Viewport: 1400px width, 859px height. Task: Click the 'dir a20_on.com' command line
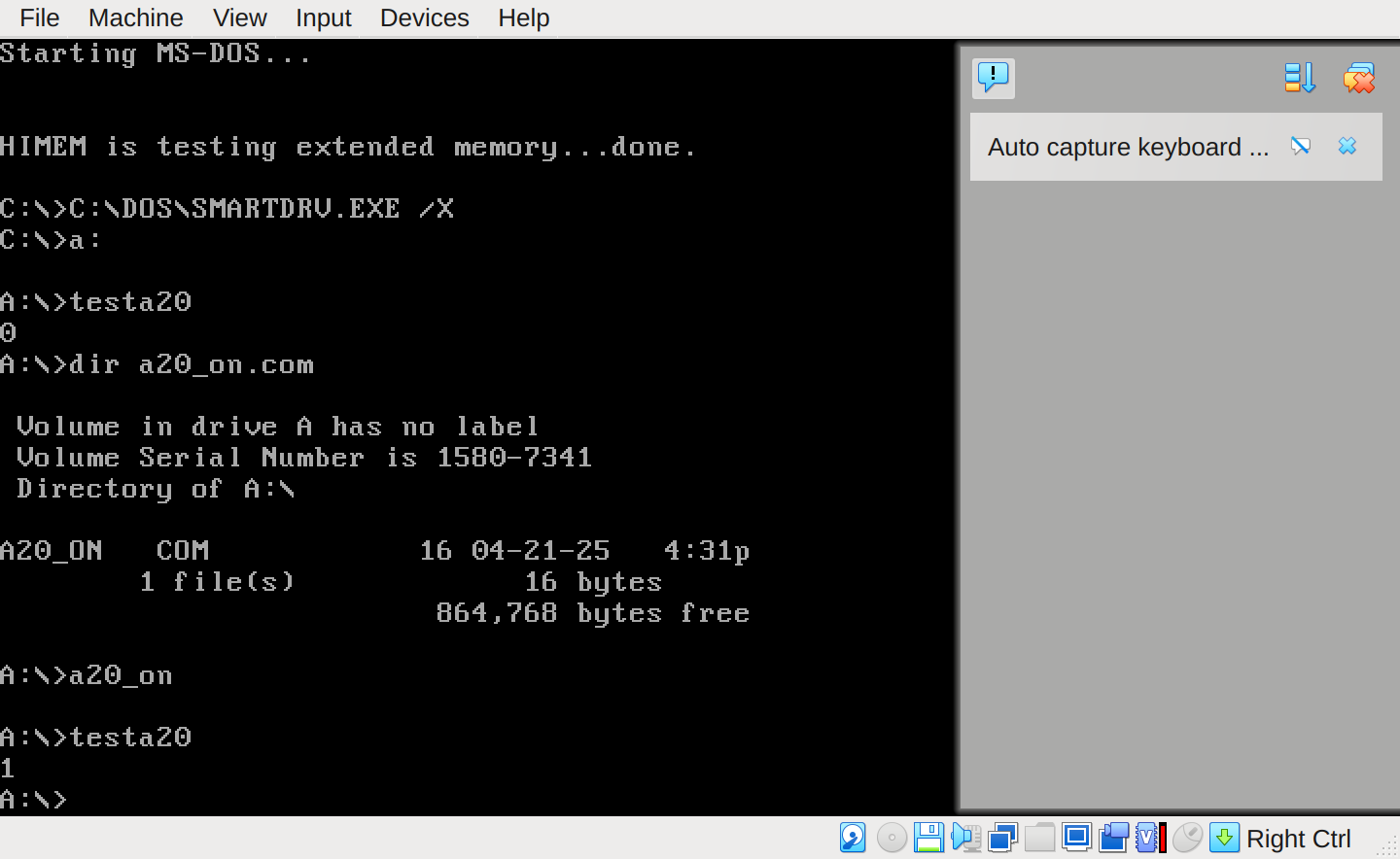[157, 364]
